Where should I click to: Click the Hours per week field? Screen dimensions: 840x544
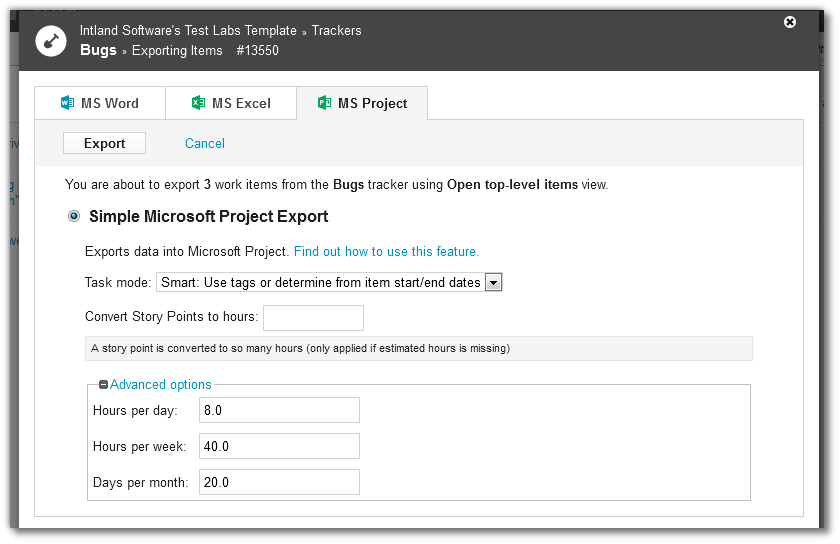(x=279, y=446)
